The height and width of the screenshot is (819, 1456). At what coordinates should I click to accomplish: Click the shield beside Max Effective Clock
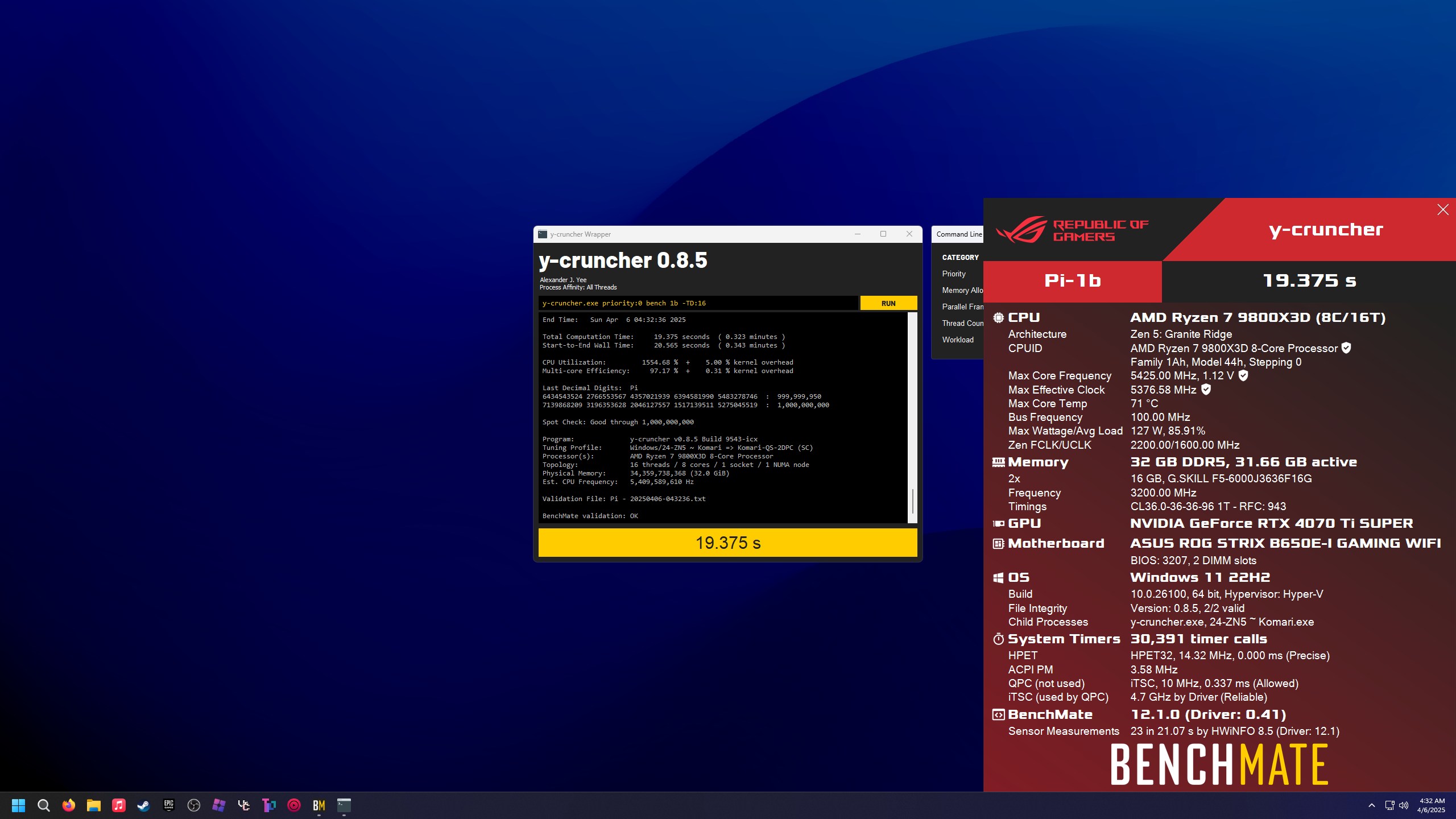point(1206,389)
